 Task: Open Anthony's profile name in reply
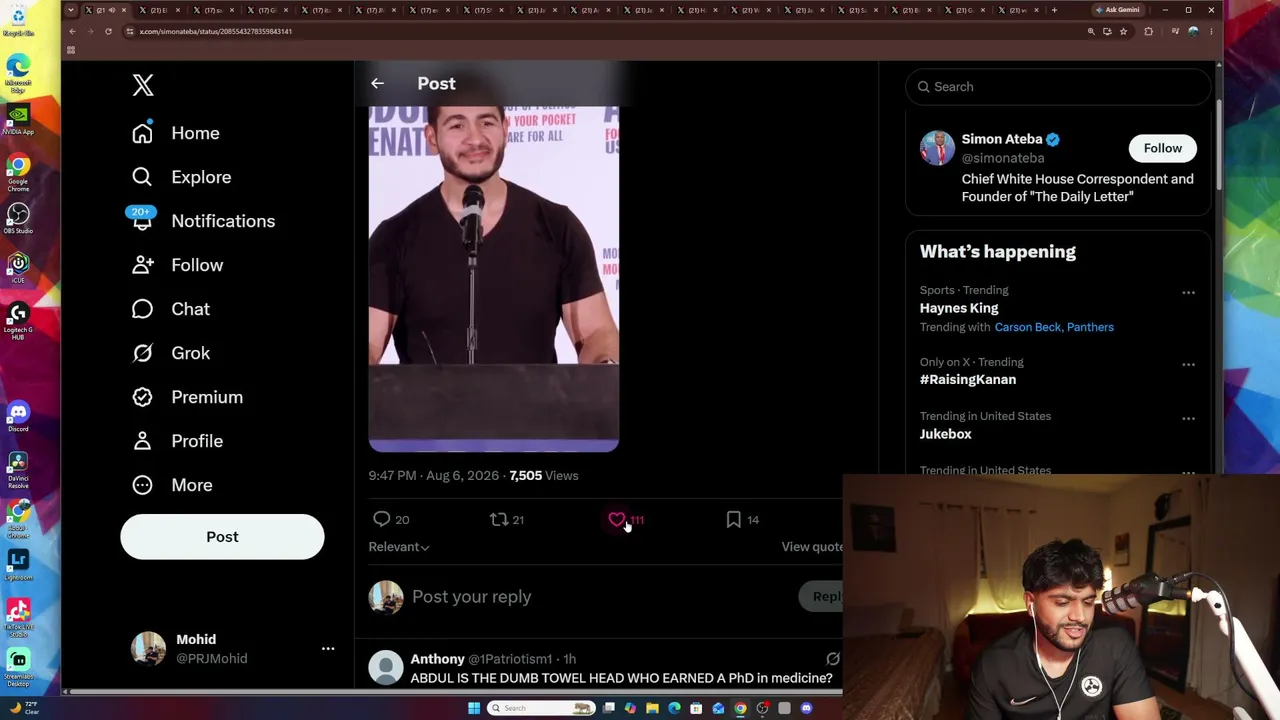coord(437,659)
